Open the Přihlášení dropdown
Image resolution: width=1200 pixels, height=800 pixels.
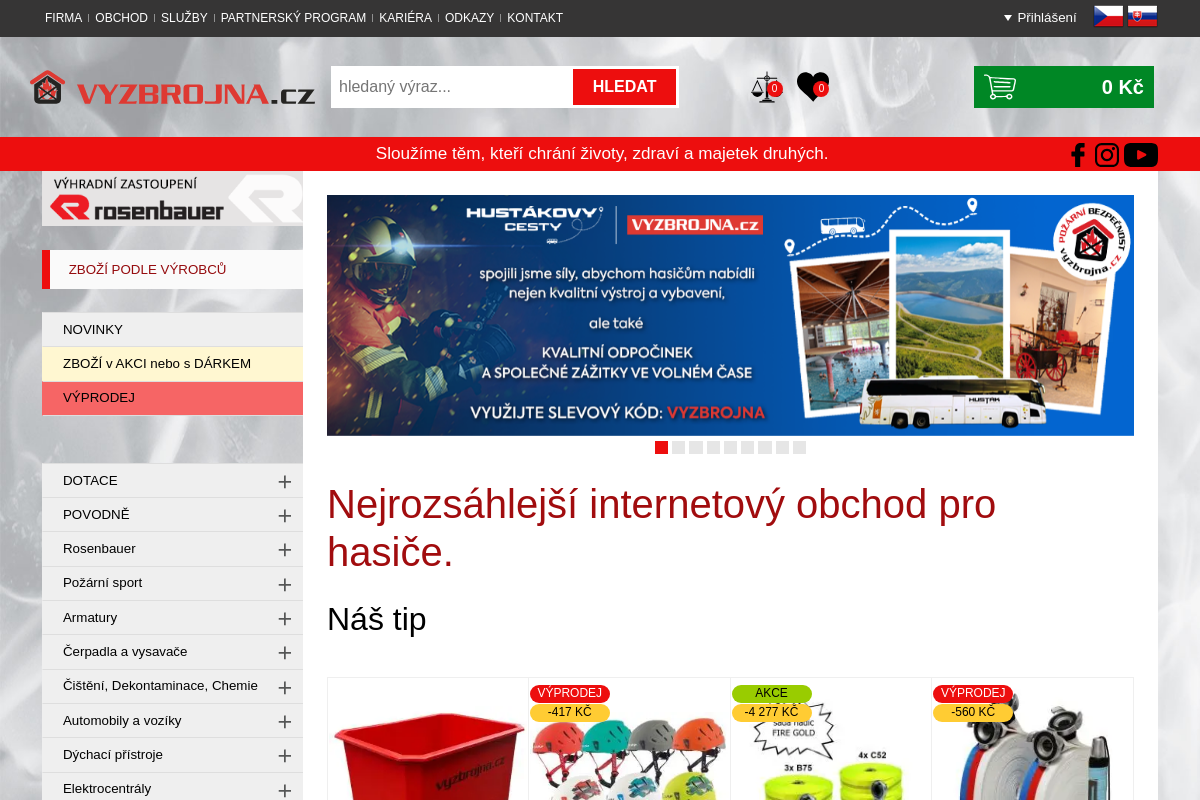pos(1040,17)
